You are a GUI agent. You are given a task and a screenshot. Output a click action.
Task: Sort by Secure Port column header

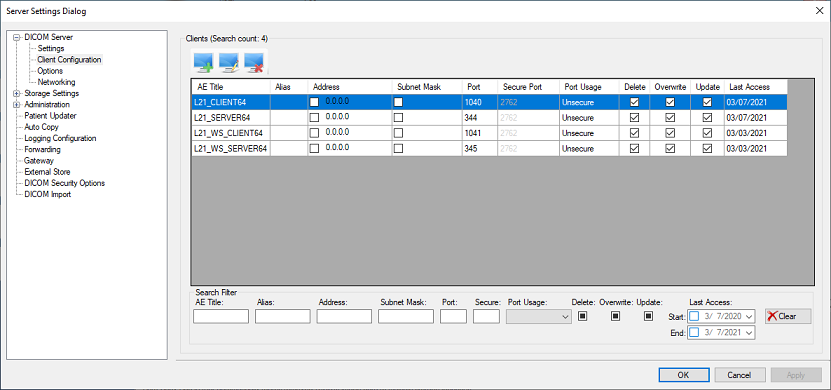tap(528, 87)
